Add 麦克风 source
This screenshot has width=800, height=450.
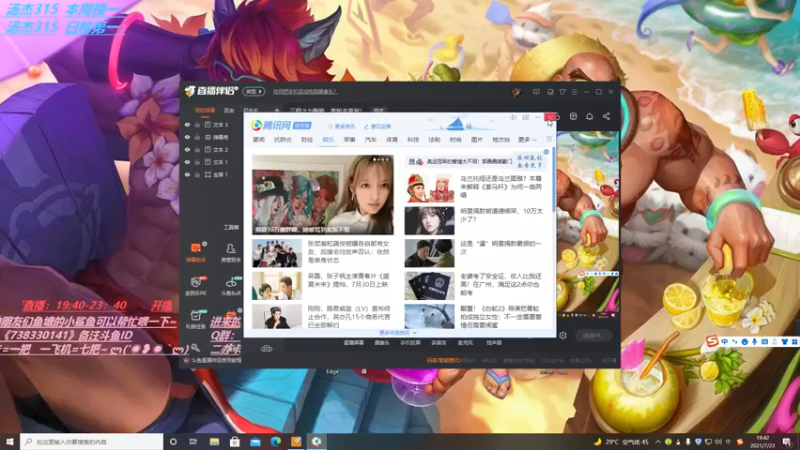[465, 343]
